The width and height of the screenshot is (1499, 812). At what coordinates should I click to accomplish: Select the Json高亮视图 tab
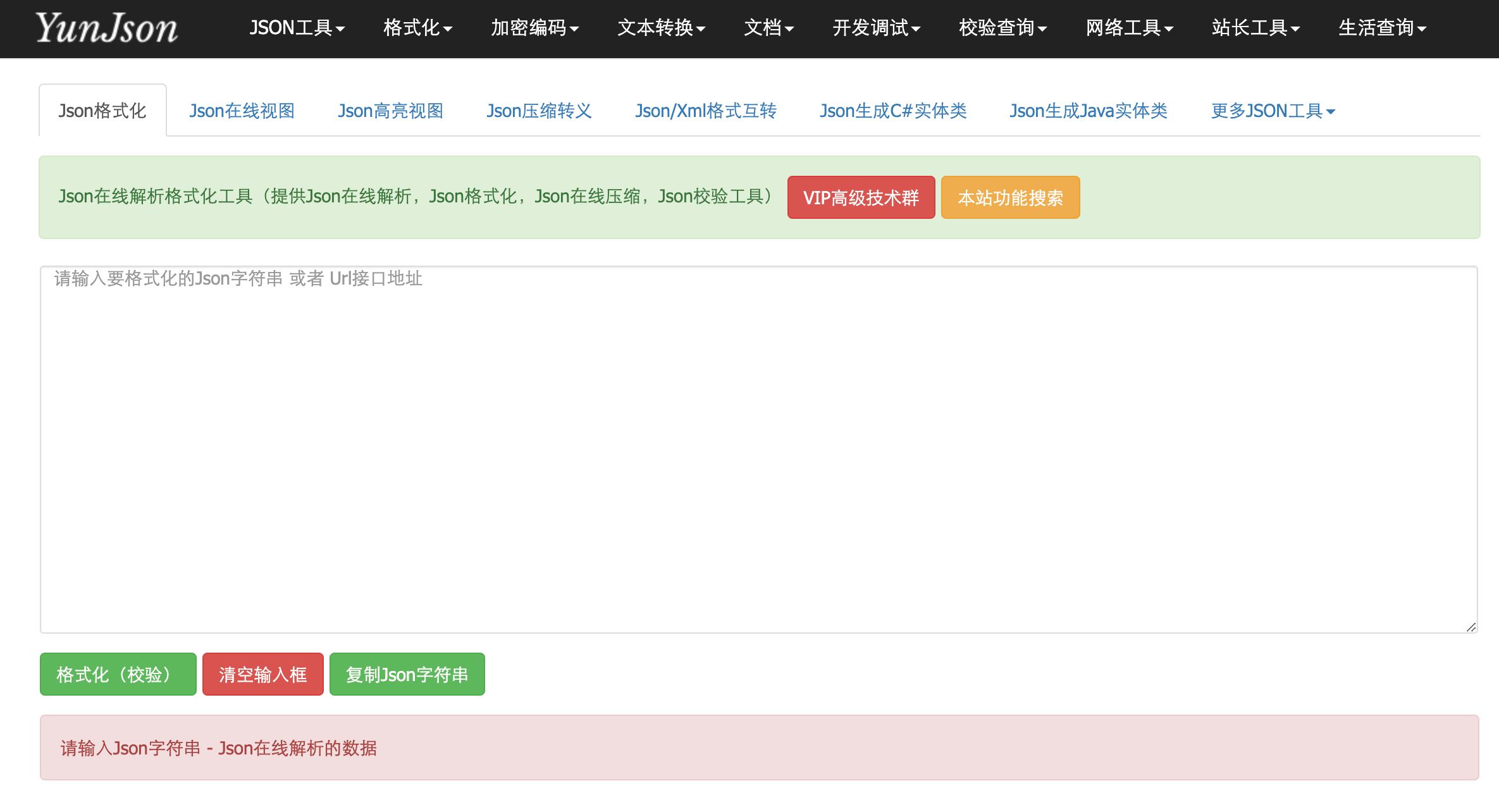[390, 110]
